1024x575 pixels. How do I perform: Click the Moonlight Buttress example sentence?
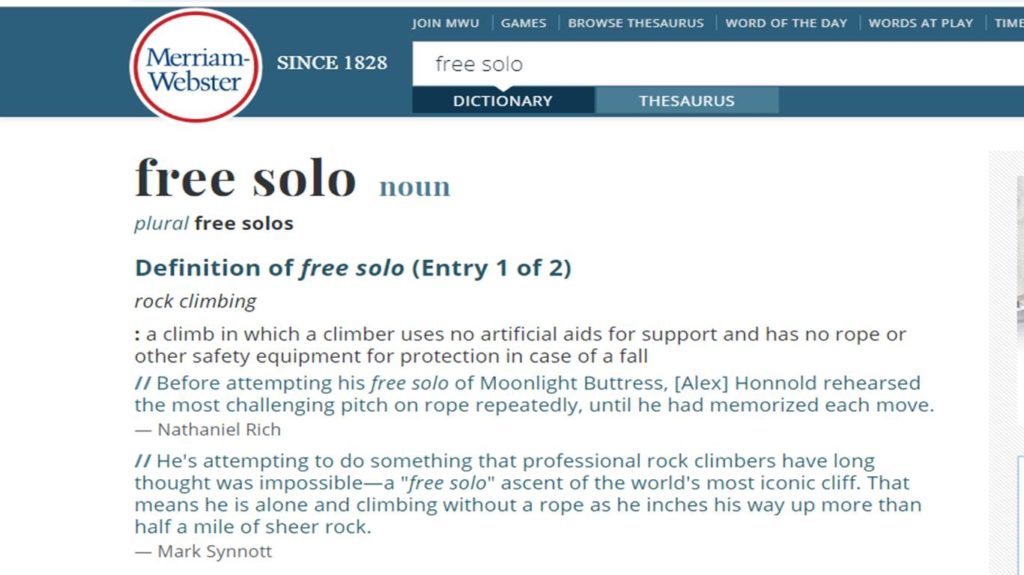[x=534, y=394]
